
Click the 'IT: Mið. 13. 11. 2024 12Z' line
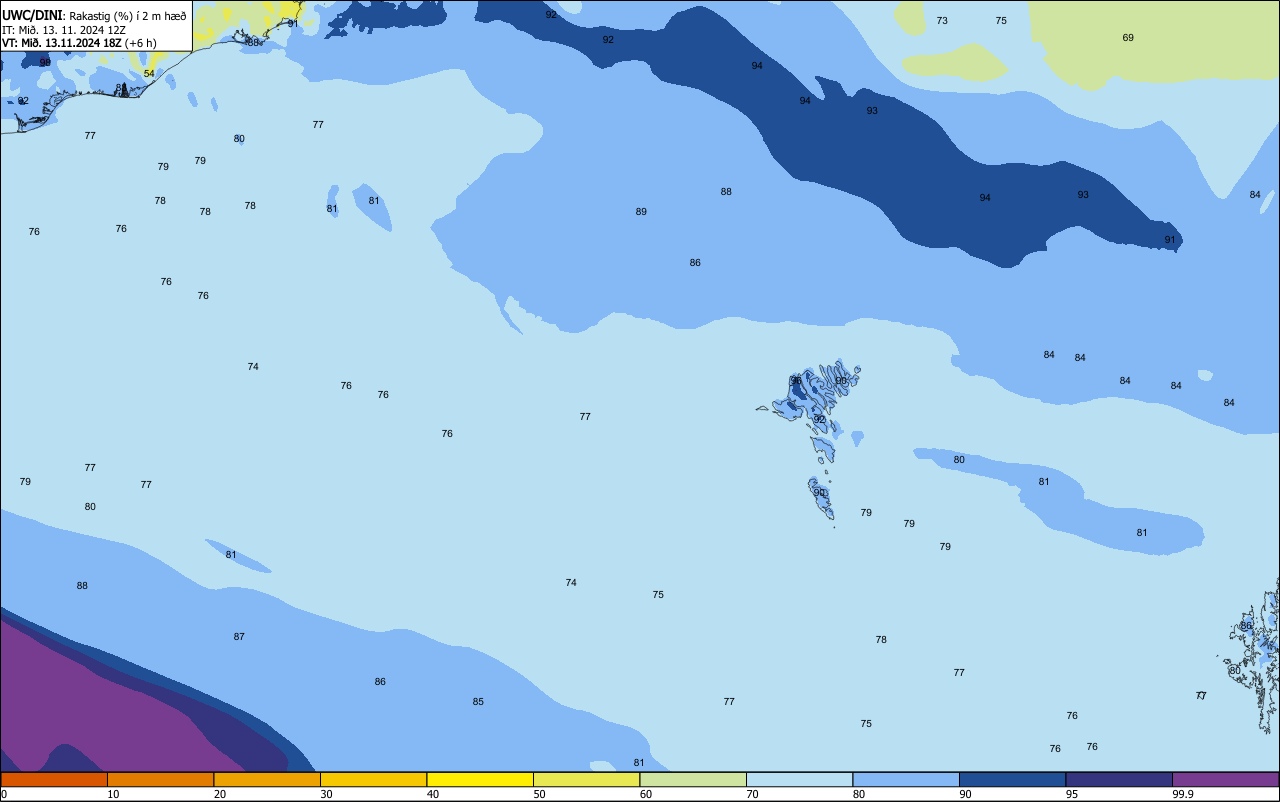click(64, 30)
